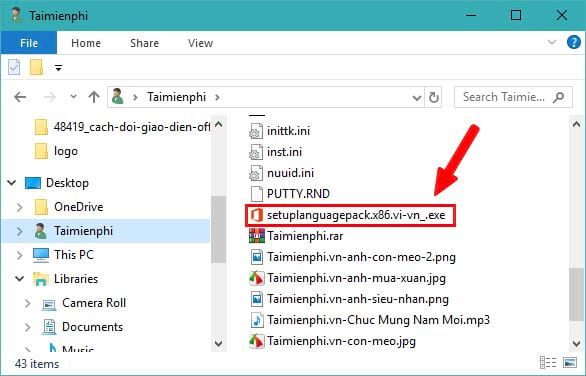This screenshot has width=586, height=376.
Task: Switch to the Share tab
Action: pyautogui.click(x=144, y=43)
